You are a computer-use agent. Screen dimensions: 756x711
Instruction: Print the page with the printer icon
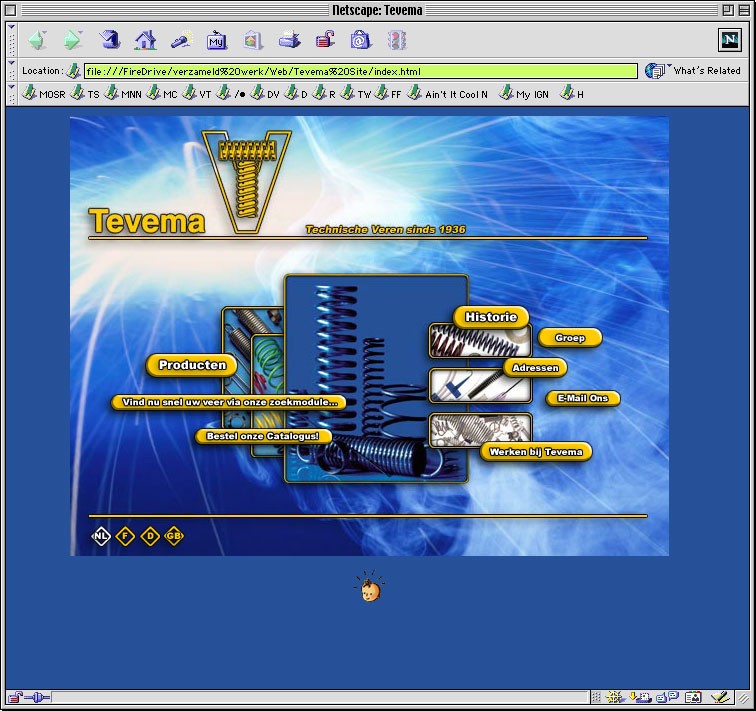click(x=289, y=40)
